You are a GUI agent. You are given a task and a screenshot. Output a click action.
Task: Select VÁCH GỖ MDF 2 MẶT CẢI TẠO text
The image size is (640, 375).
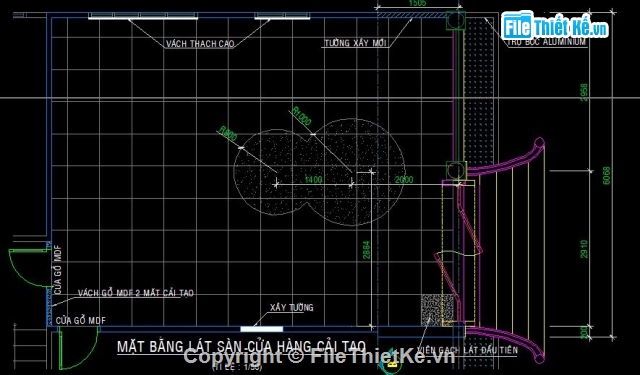tap(136, 293)
